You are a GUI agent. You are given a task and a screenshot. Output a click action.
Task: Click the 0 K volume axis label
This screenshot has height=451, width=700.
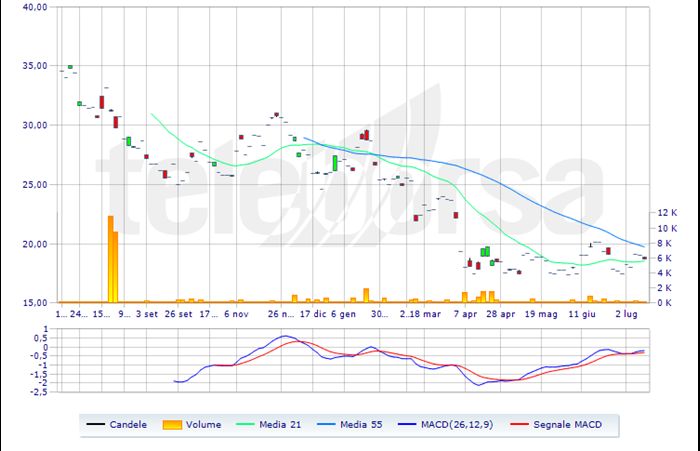coord(664,303)
